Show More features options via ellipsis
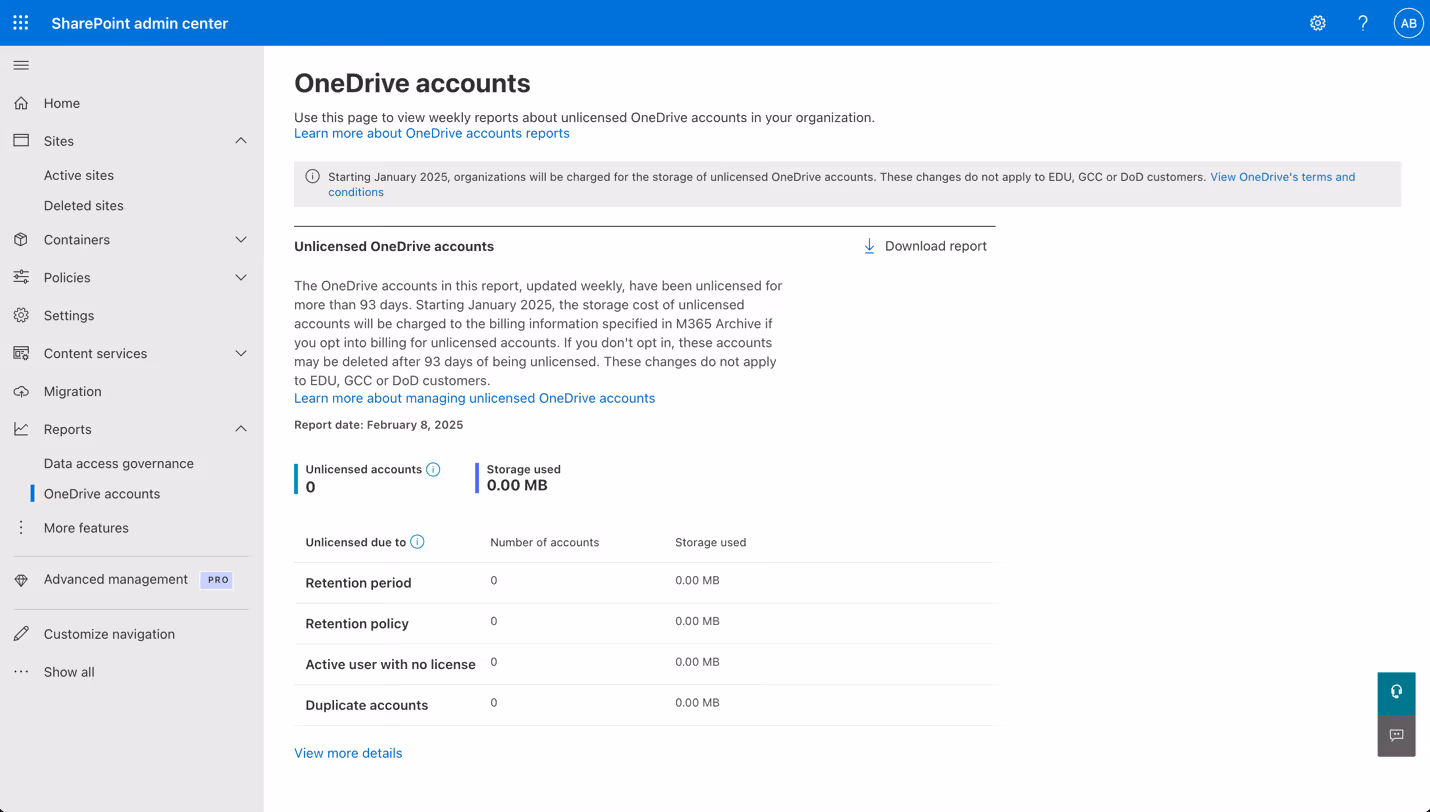This screenshot has width=1430, height=812. [20, 527]
